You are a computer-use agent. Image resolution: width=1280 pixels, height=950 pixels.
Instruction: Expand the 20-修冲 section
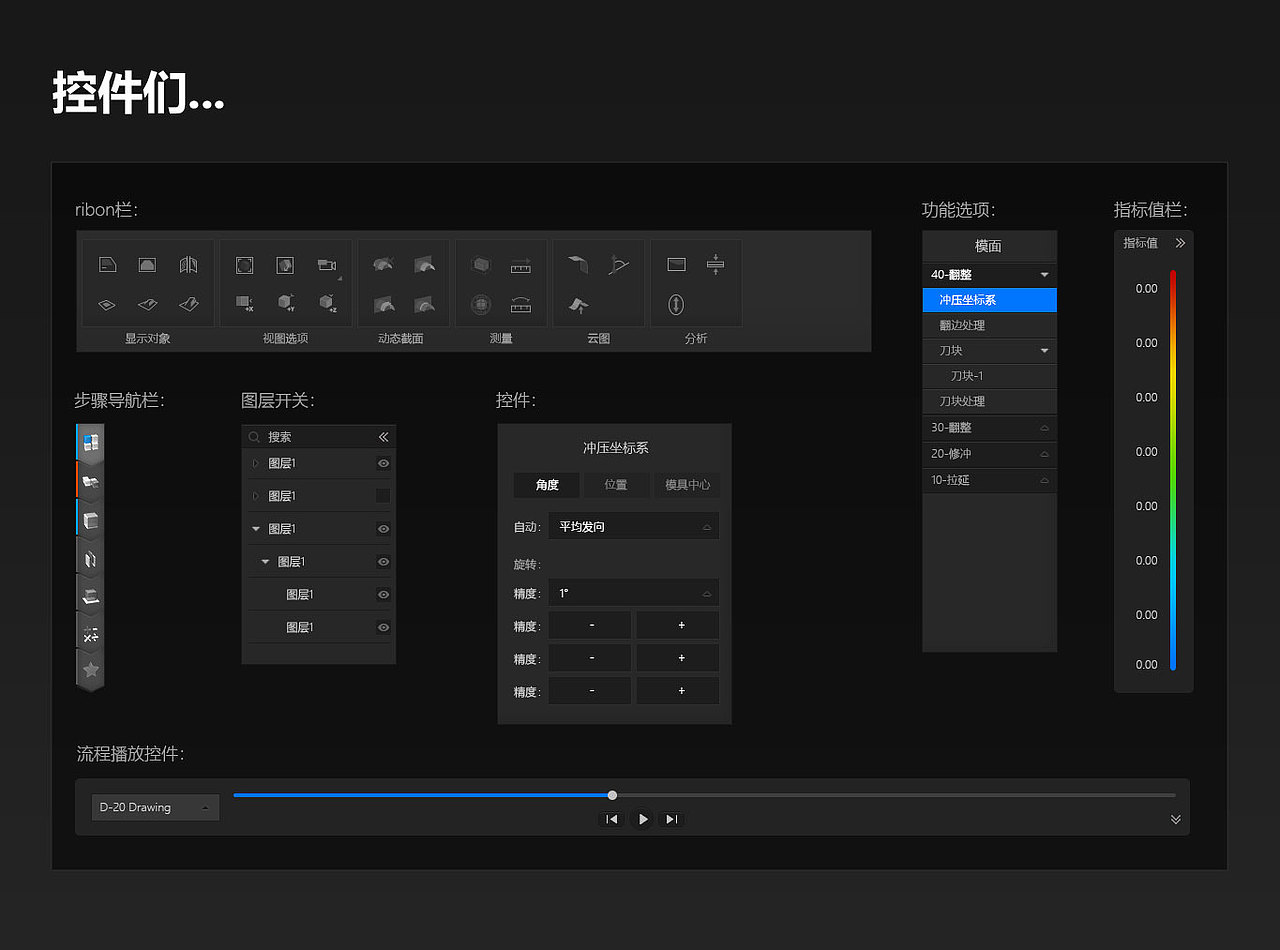tap(989, 453)
